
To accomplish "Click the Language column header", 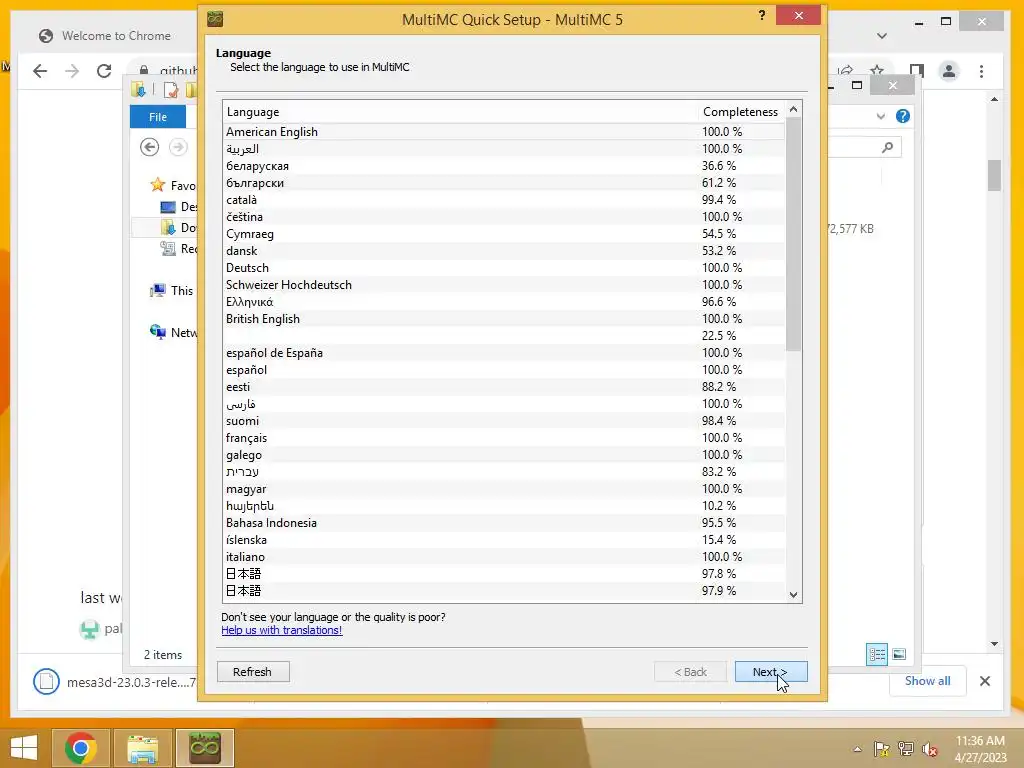I will 460,112.
